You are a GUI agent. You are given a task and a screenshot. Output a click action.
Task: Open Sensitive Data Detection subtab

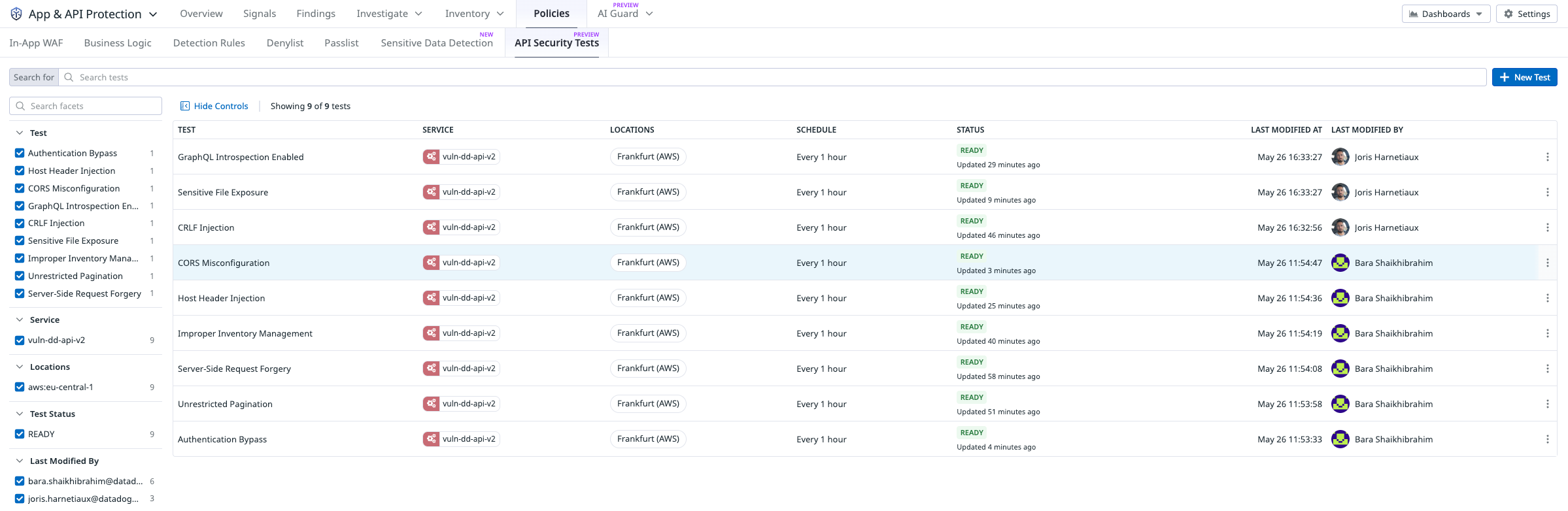click(x=437, y=43)
